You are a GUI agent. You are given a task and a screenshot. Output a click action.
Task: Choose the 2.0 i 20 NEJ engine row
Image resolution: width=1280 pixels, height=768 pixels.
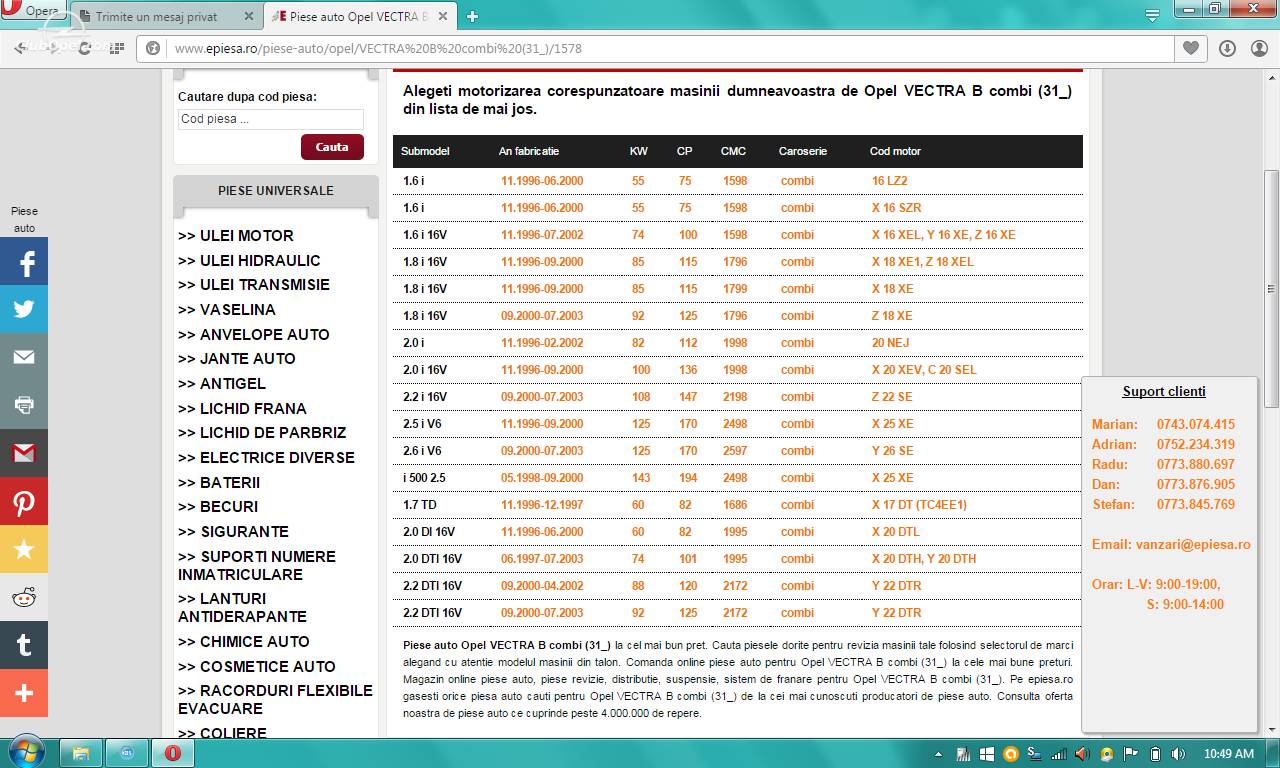737,343
